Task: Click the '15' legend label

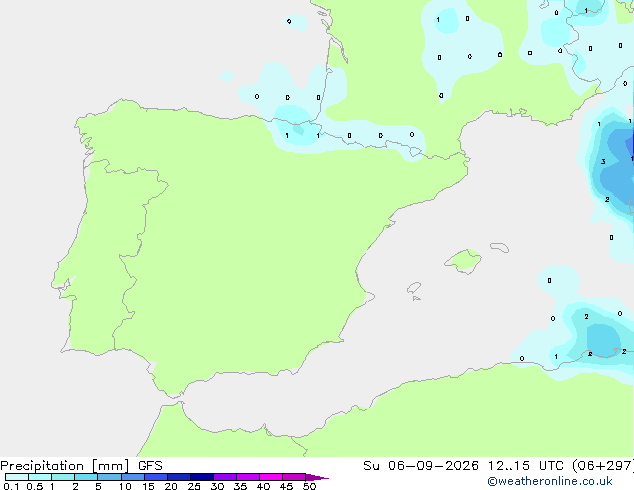Action: pyautogui.click(x=148, y=486)
